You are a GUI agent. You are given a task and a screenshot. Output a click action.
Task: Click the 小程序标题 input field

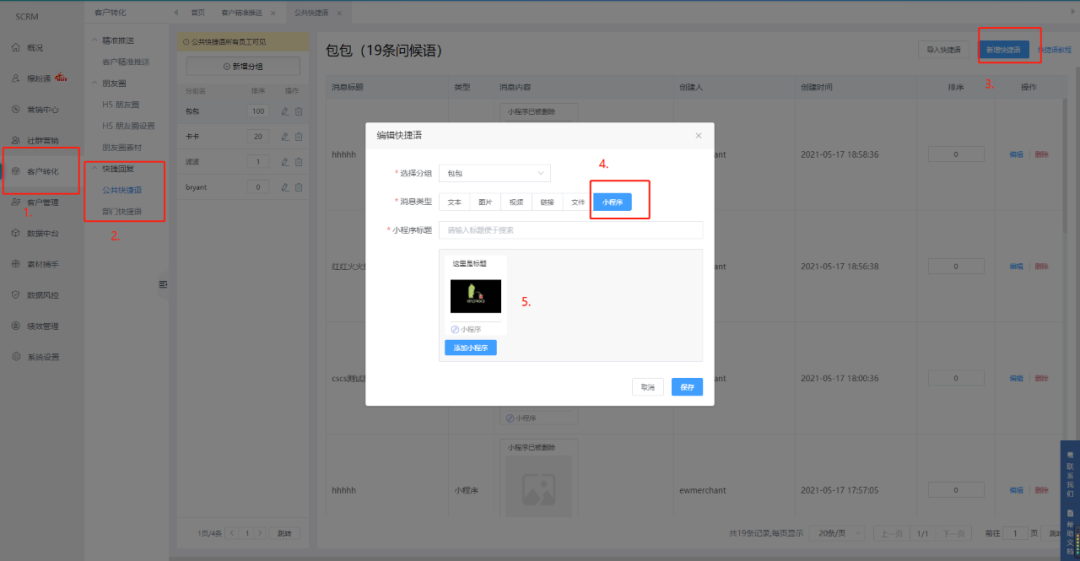point(570,230)
